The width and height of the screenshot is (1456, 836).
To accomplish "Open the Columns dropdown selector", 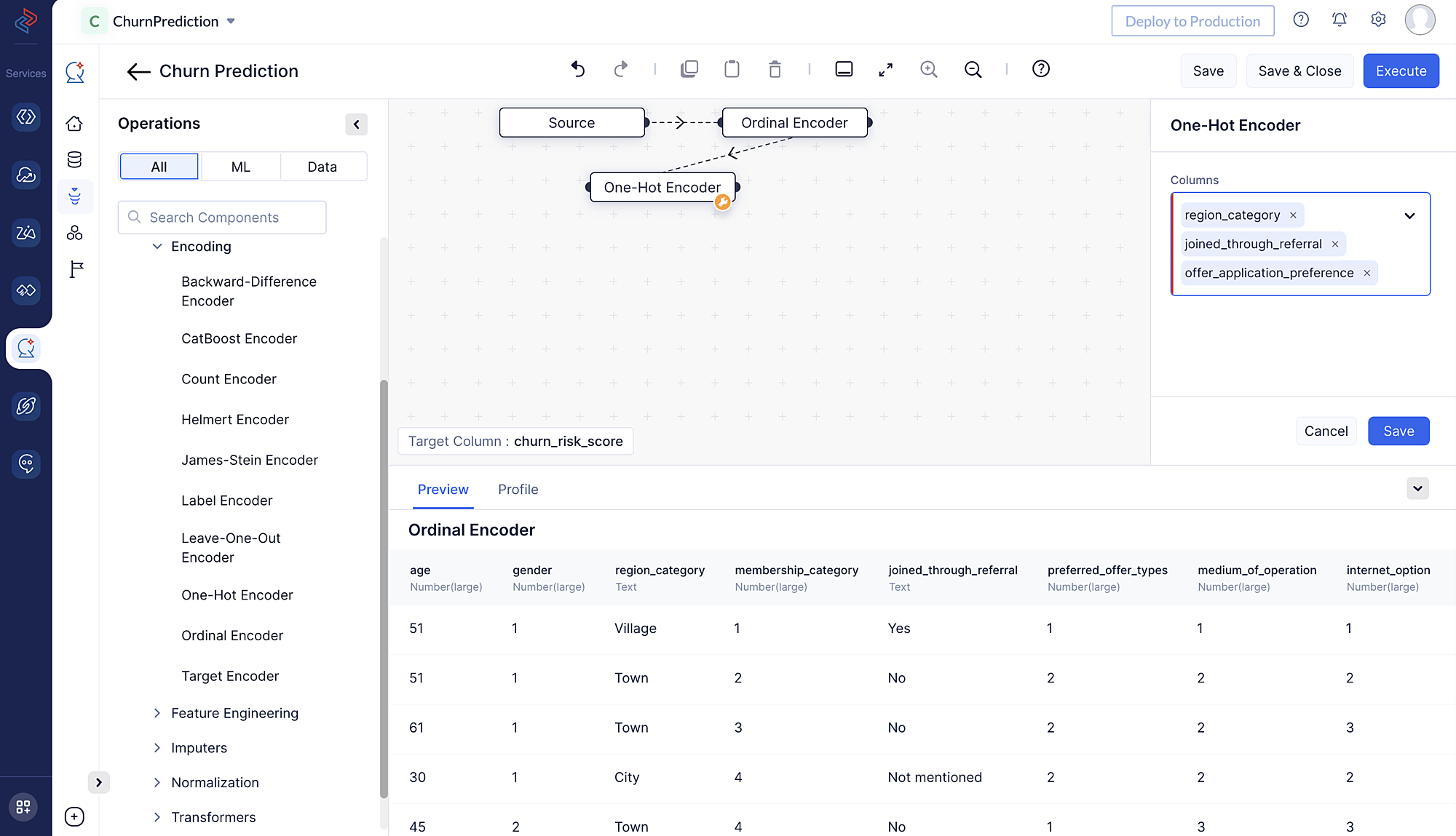I will tap(1409, 215).
